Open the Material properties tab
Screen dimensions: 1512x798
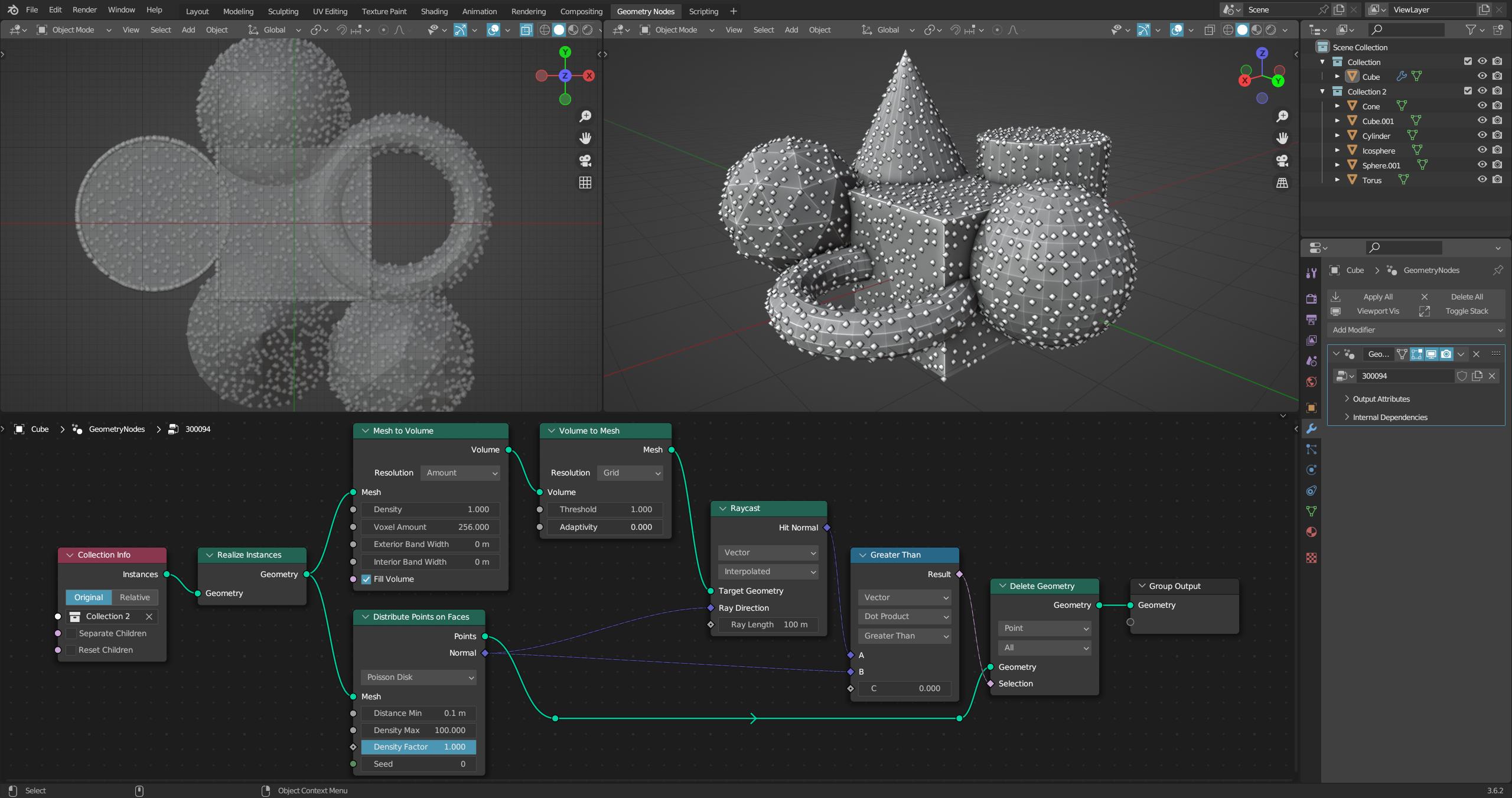pyautogui.click(x=1311, y=532)
